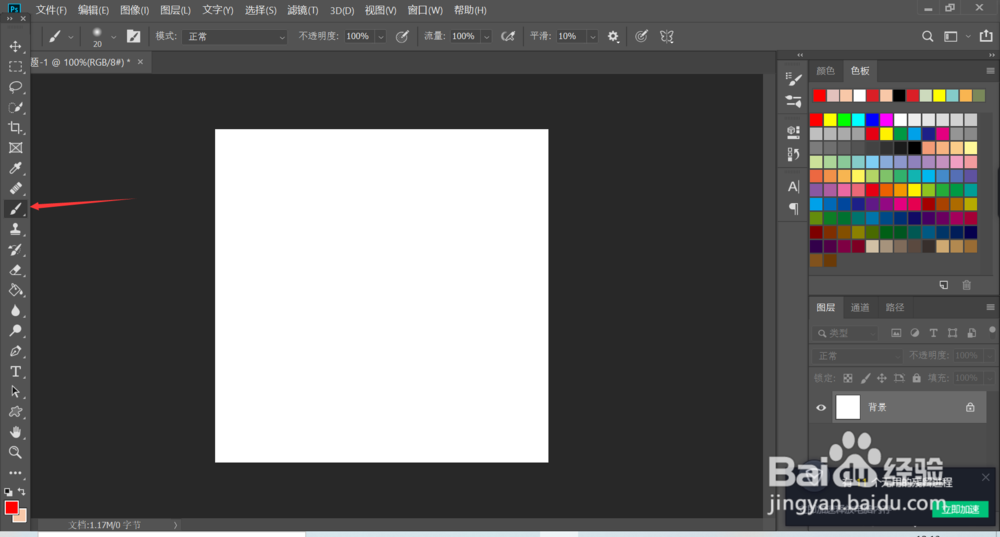1000x537 pixels.
Task: Open the 滤镜(T) menu
Action: tap(303, 10)
